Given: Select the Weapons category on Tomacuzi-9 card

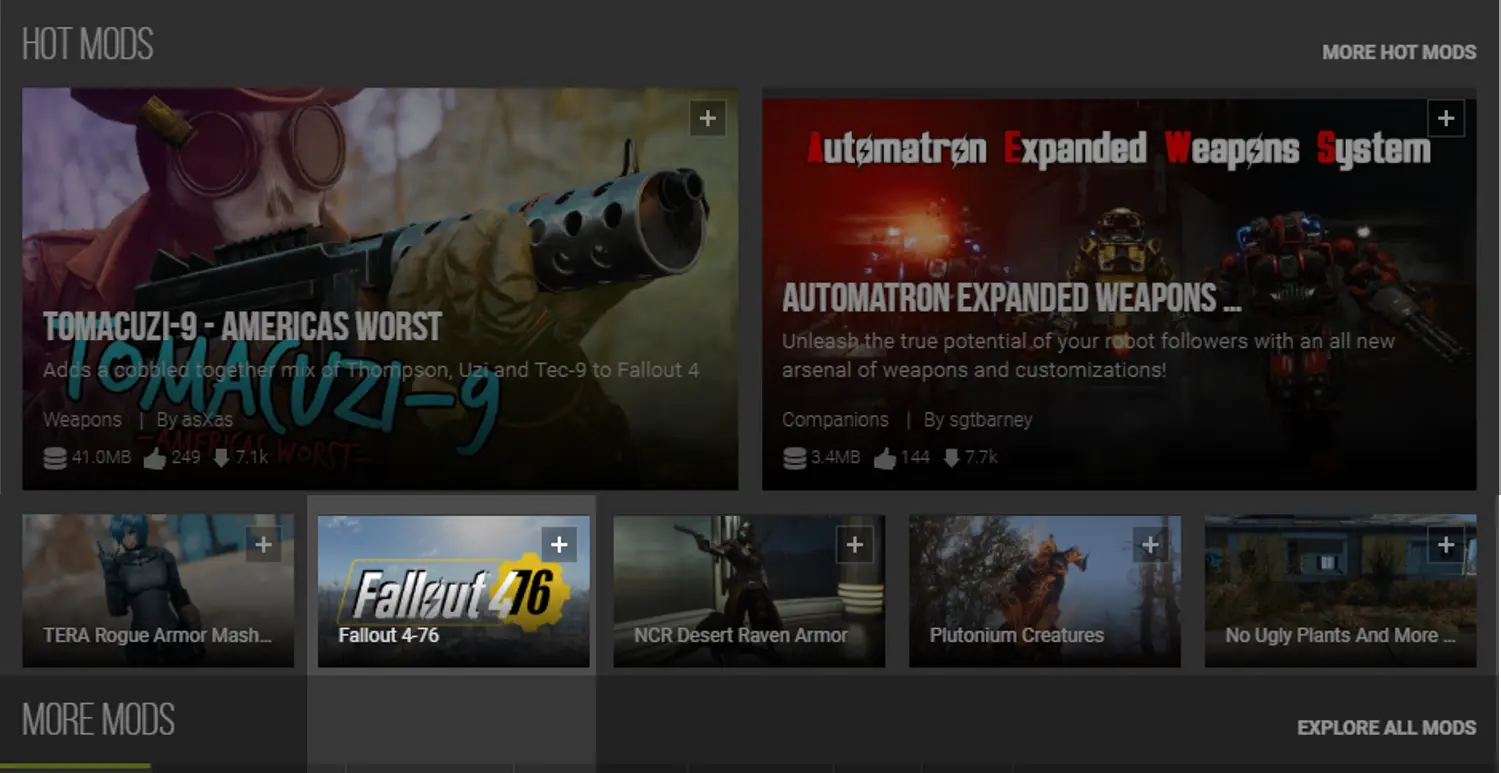Looking at the screenshot, I should [82, 420].
